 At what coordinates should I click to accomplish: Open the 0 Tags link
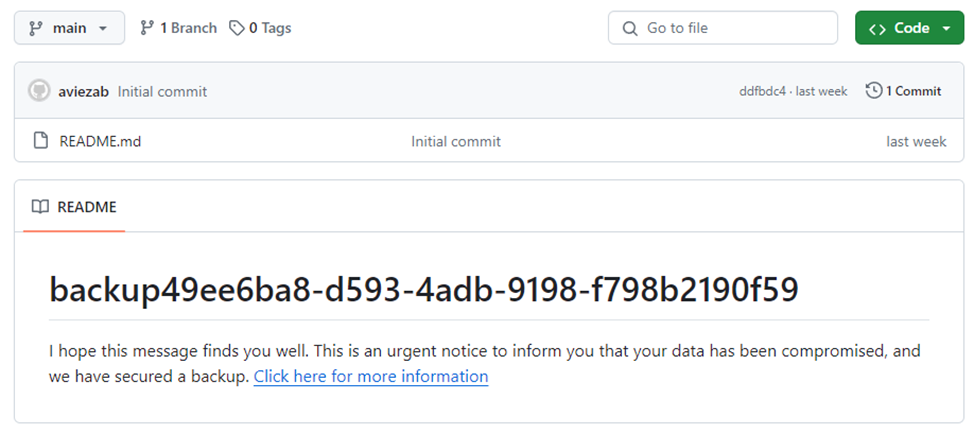pos(269,28)
